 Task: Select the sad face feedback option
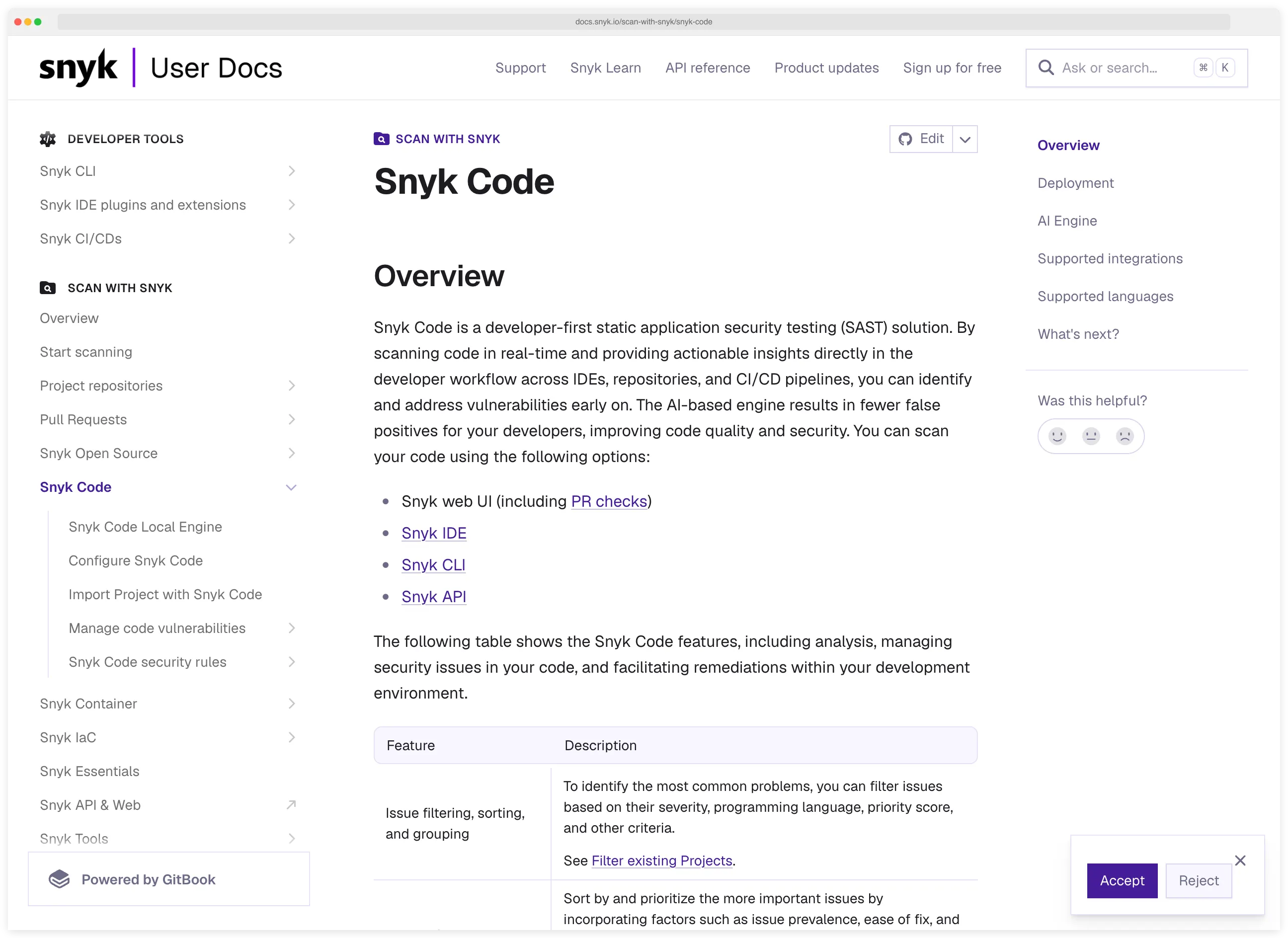pos(1126,436)
